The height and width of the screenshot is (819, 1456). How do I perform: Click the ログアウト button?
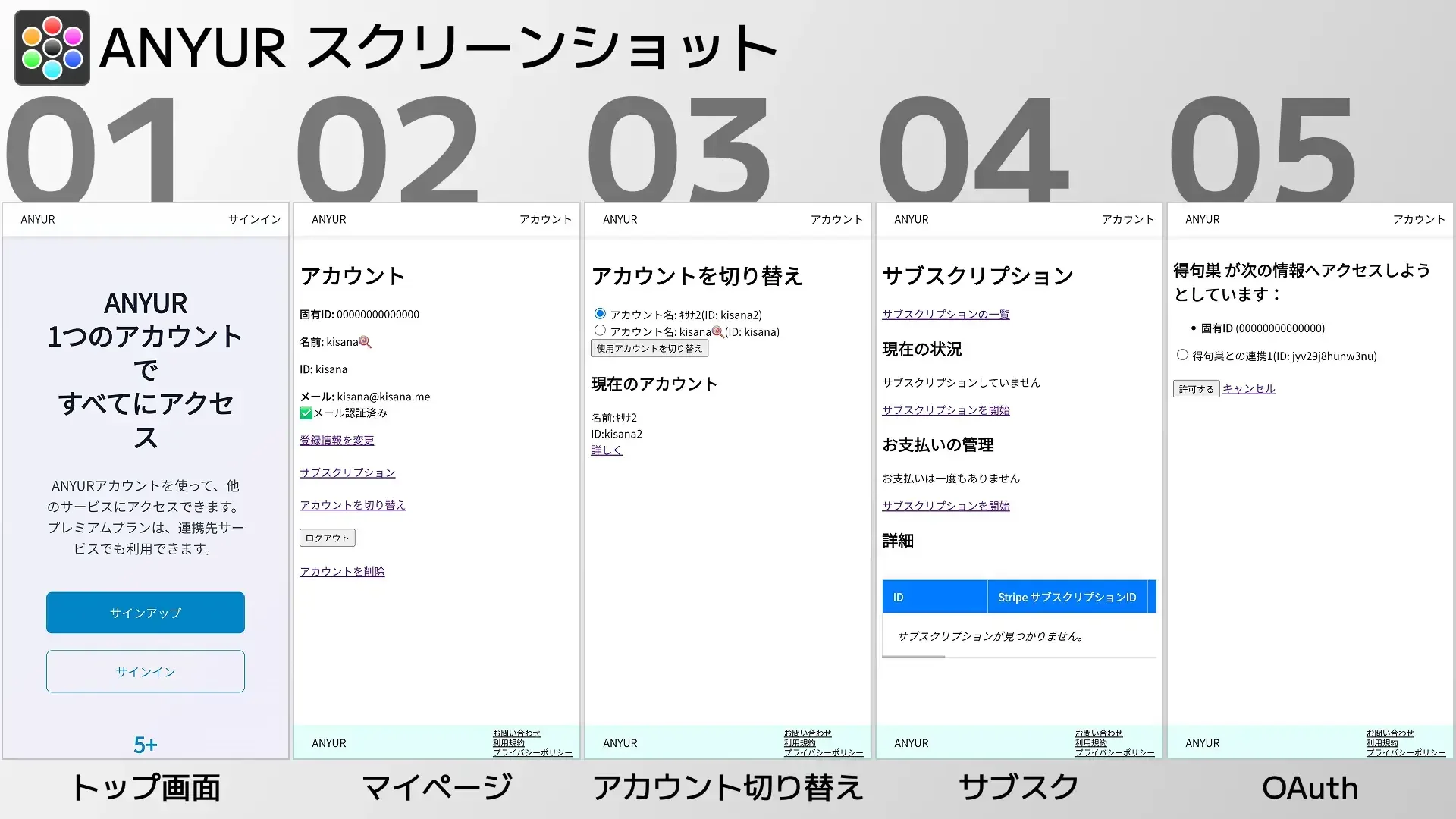pyautogui.click(x=327, y=538)
